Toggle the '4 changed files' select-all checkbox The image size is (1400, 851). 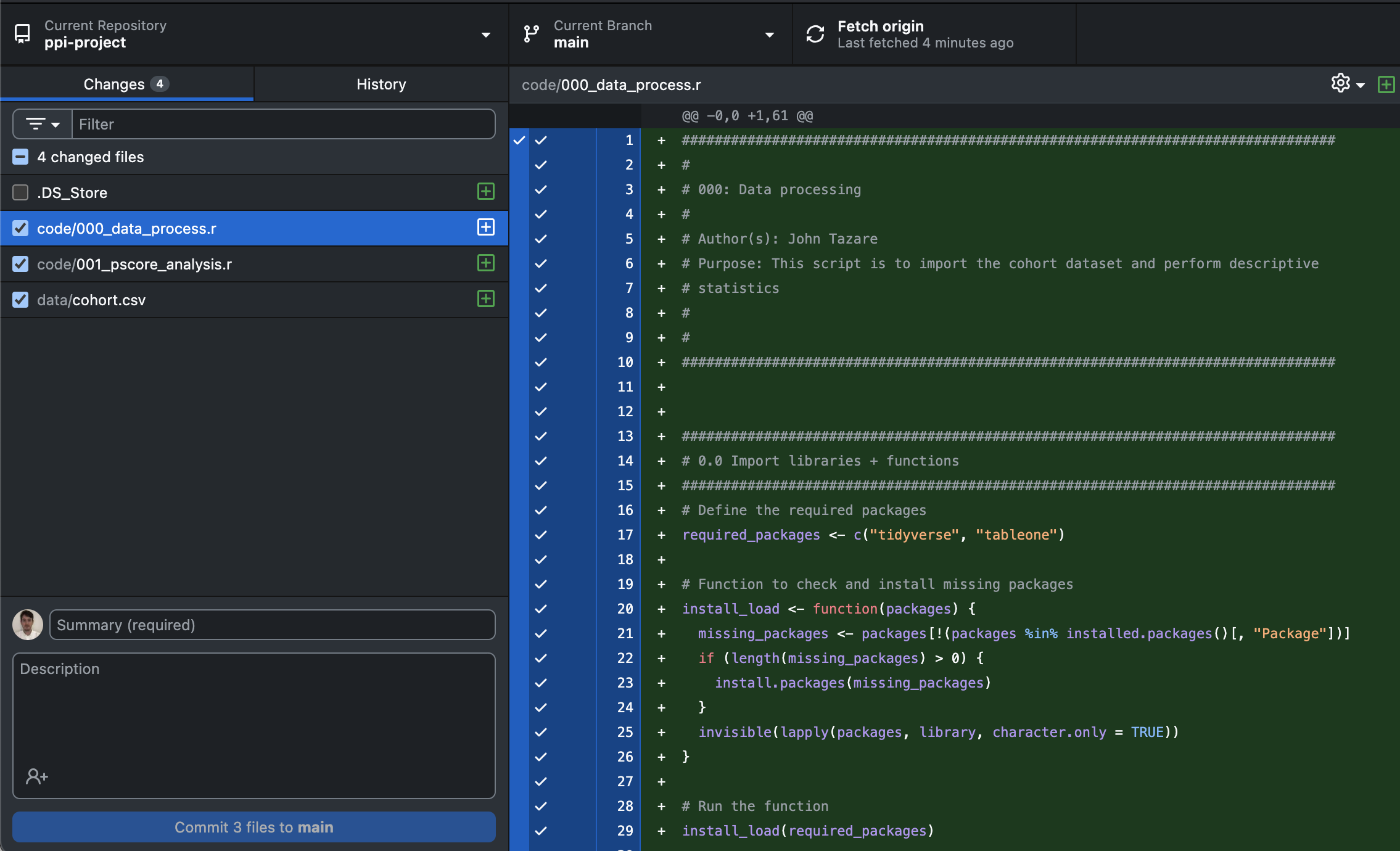tap(20, 157)
